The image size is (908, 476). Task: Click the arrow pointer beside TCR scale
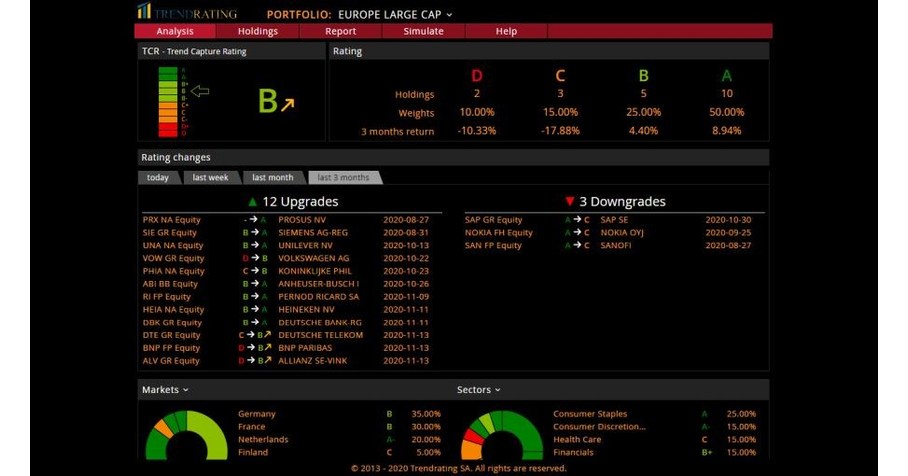[x=200, y=91]
